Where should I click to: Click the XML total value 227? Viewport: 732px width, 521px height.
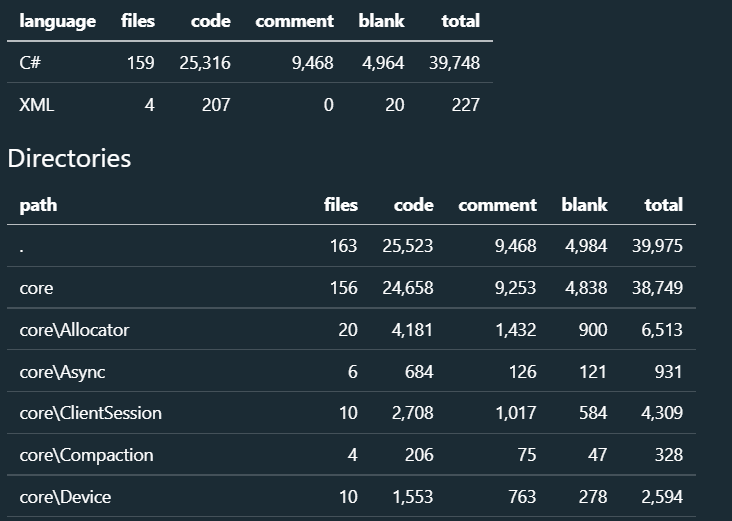click(464, 104)
